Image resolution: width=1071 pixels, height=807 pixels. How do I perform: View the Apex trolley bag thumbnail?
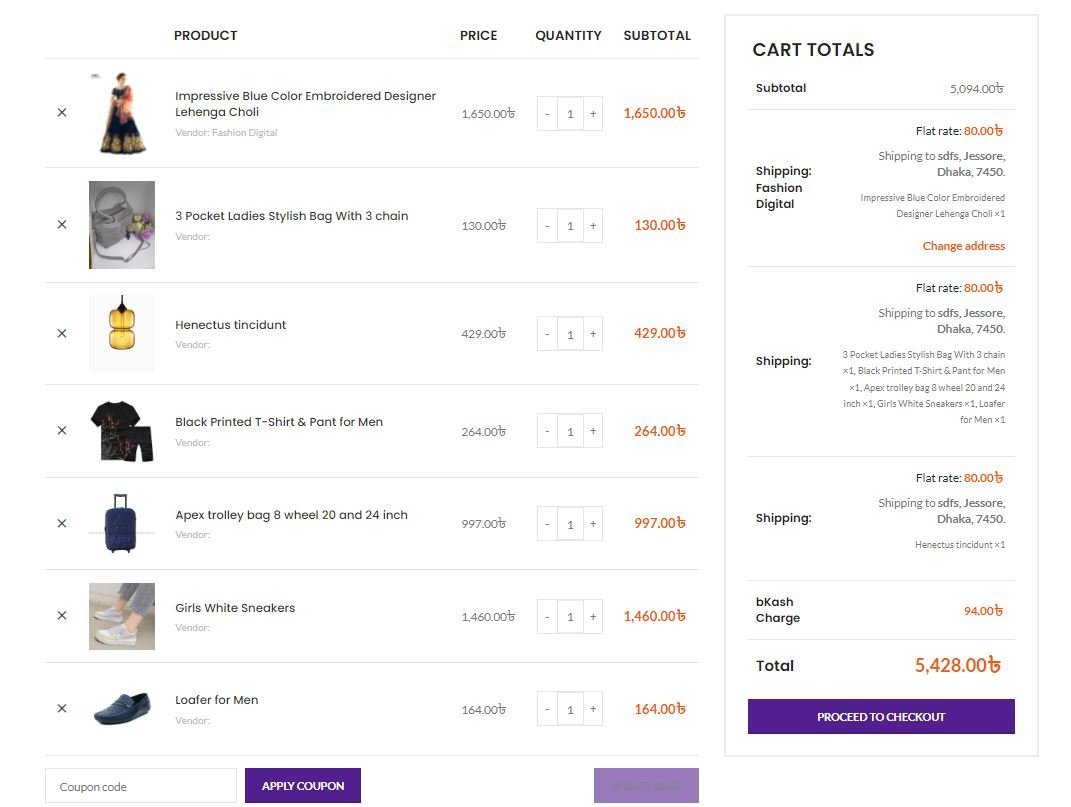[121, 523]
